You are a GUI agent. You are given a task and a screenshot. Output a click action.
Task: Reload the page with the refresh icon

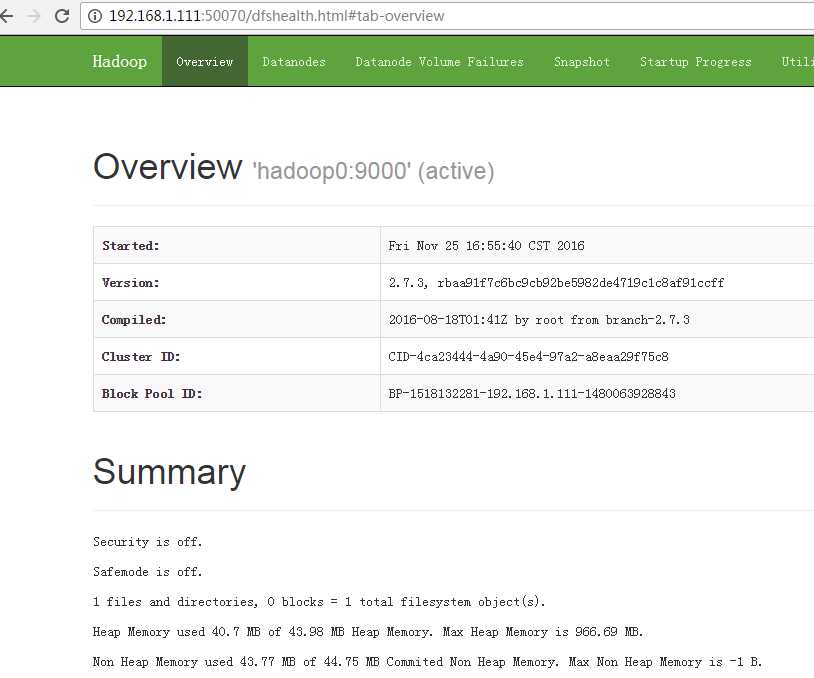pos(62,16)
